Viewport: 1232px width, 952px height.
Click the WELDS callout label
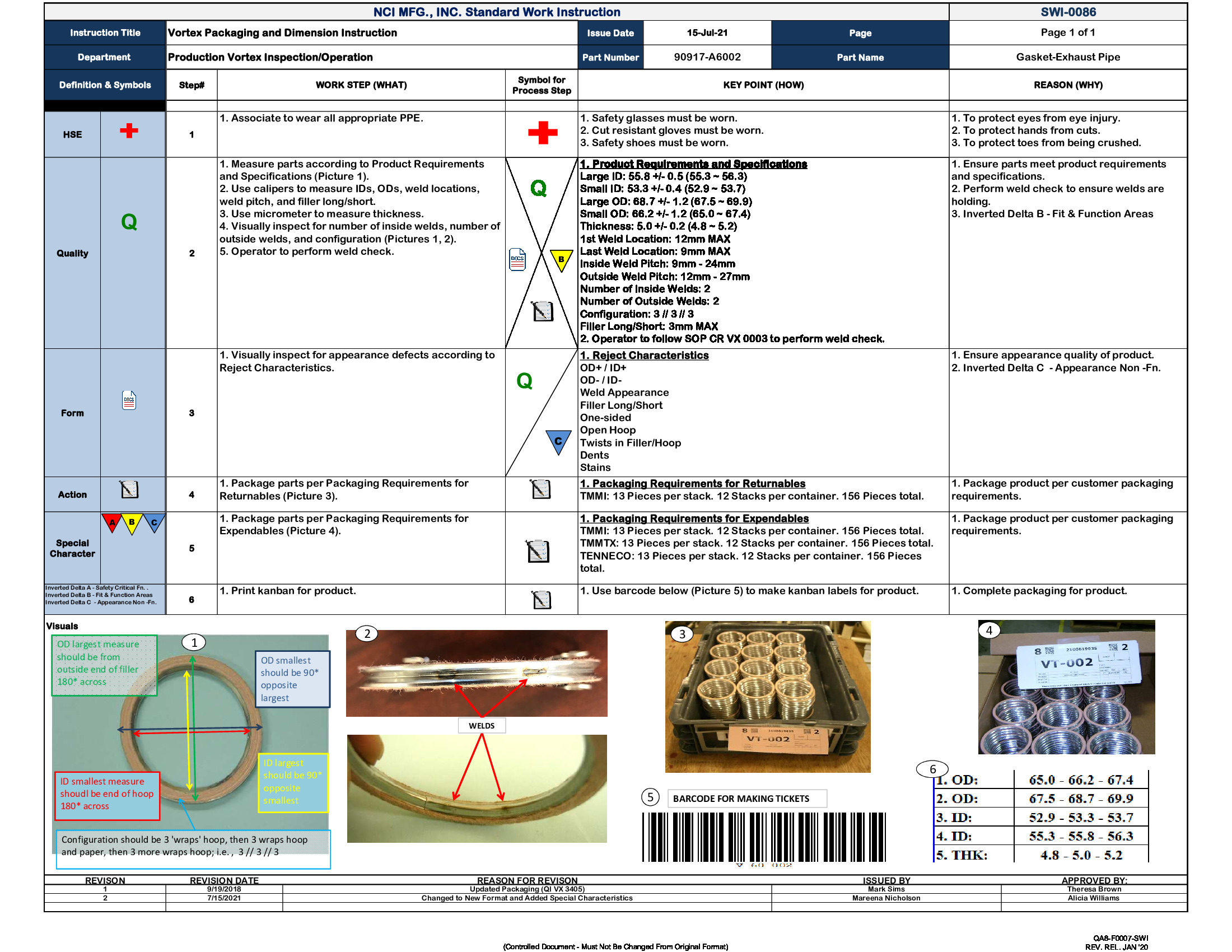tap(481, 726)
